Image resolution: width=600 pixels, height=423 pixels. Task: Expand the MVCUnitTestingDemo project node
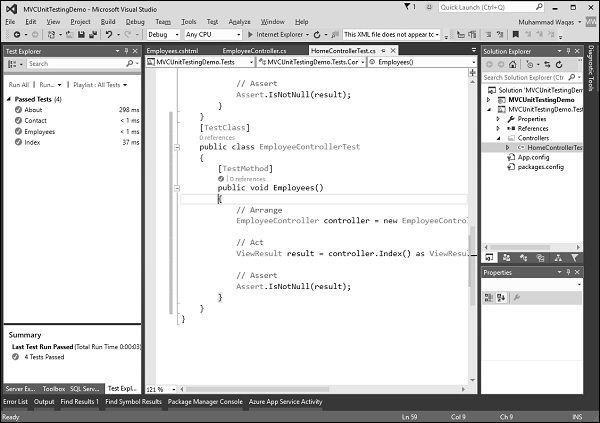[x=489, y=100]
